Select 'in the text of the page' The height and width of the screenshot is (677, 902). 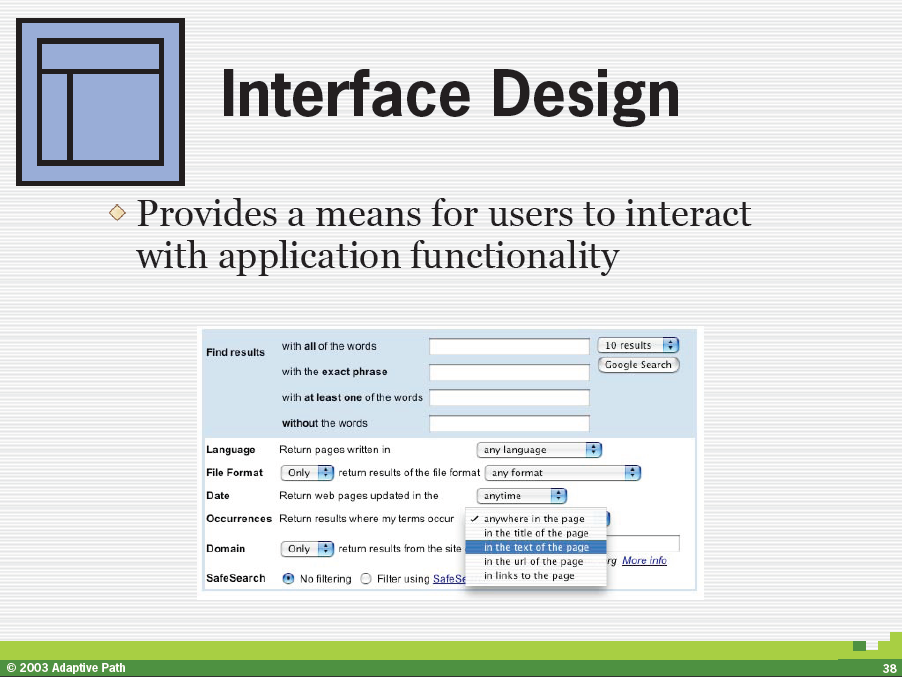click(536, 547)
